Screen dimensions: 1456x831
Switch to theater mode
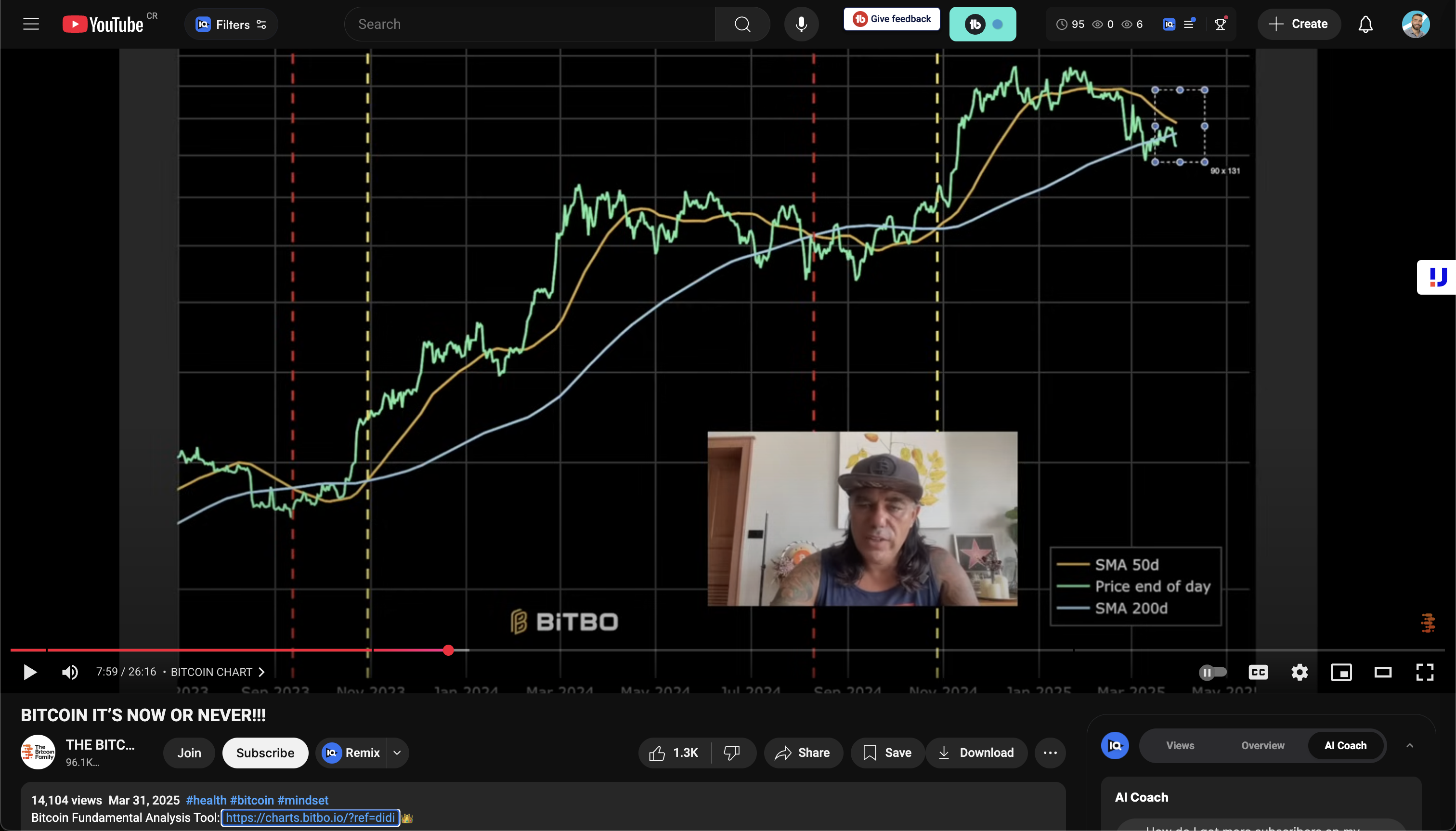pyautogui.click(x=1383, y=672)
